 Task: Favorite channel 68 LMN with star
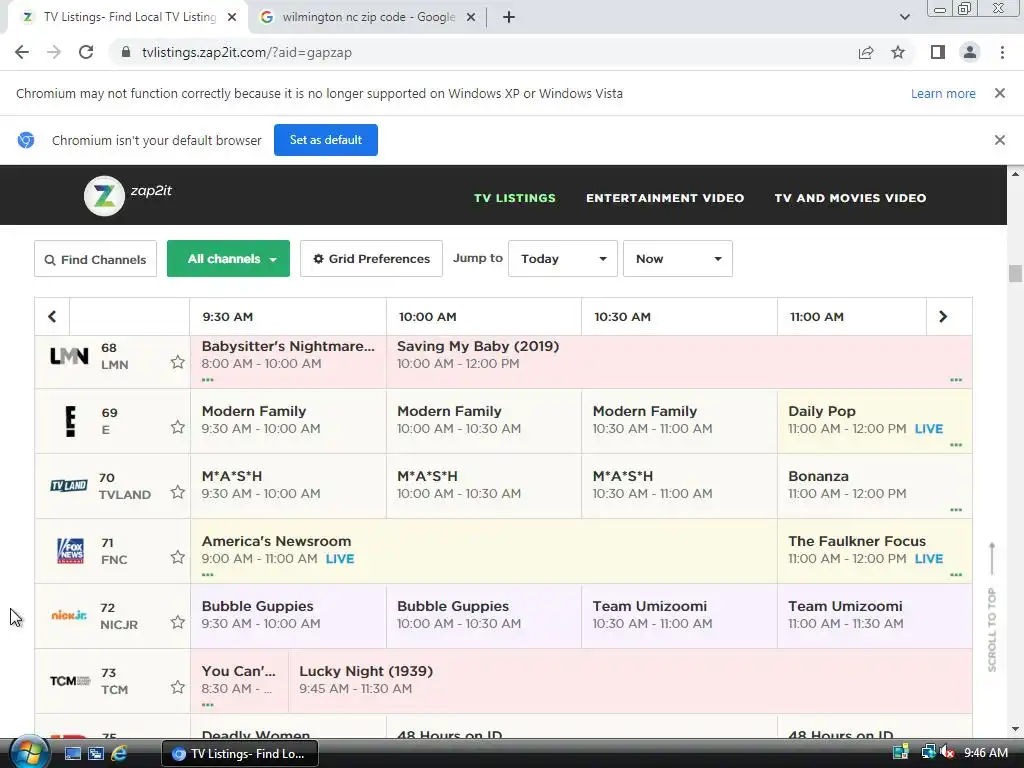pos(178,362)
